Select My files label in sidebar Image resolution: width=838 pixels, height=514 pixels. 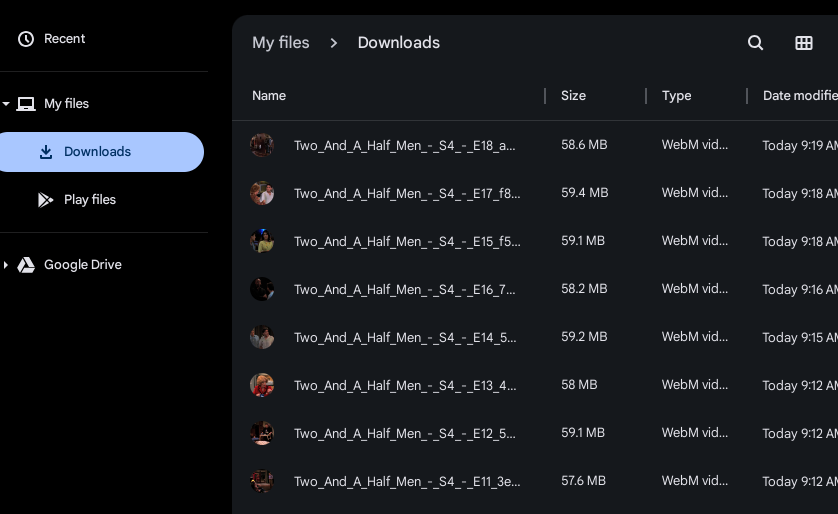point(66,104)
